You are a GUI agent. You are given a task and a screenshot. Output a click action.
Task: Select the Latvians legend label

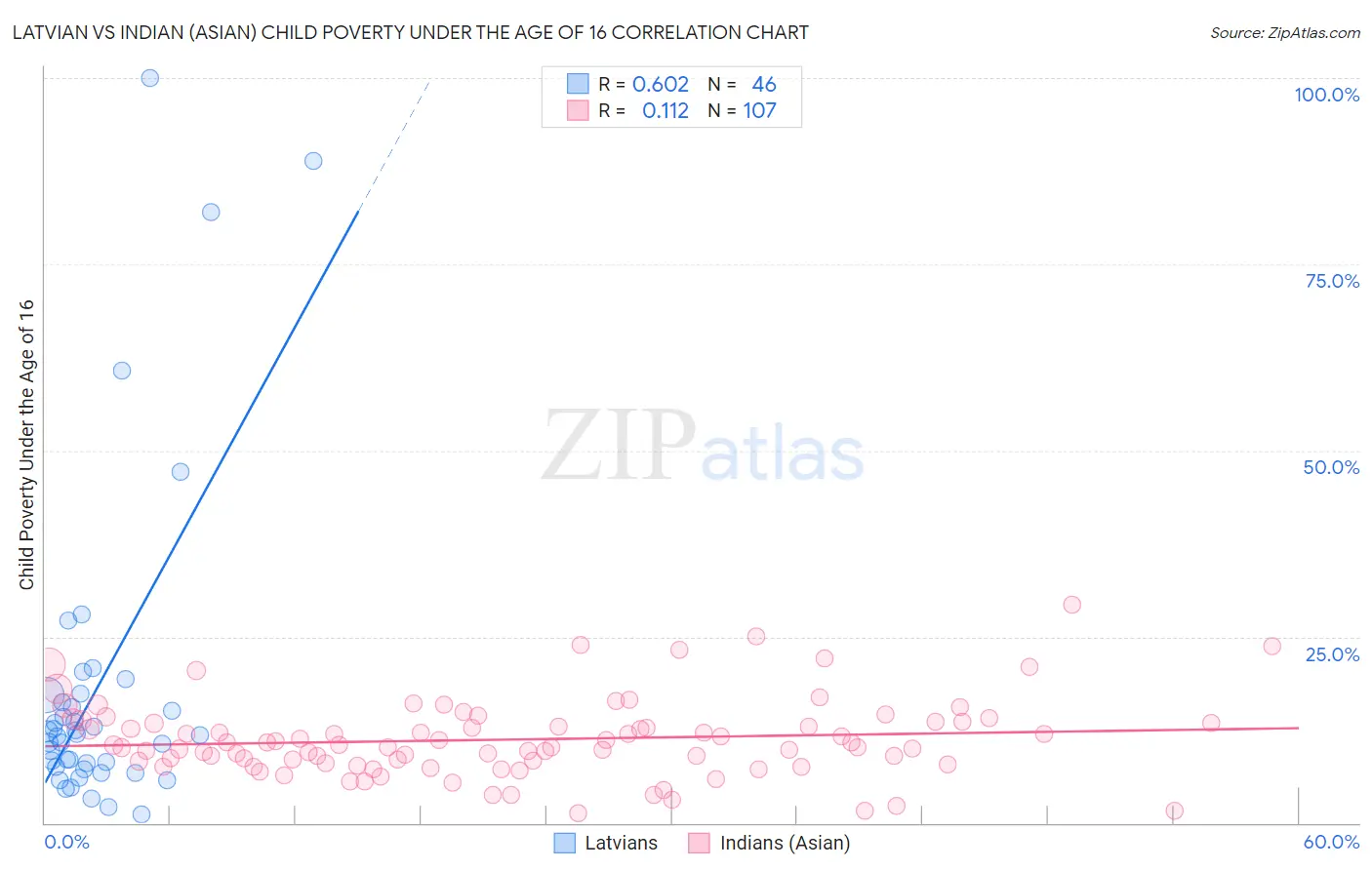click(621, 843)
